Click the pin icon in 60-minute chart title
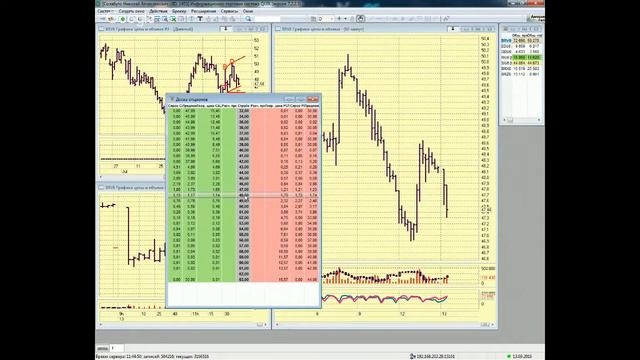This screenshot has height=360, width=640. 452,29
